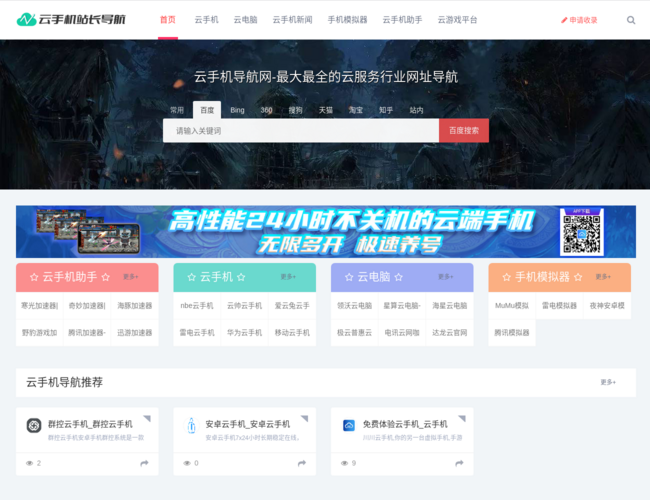Select the 淘宝 search tab
The height and width of the screenshot is (500, 650).
(x=356, y=110)
